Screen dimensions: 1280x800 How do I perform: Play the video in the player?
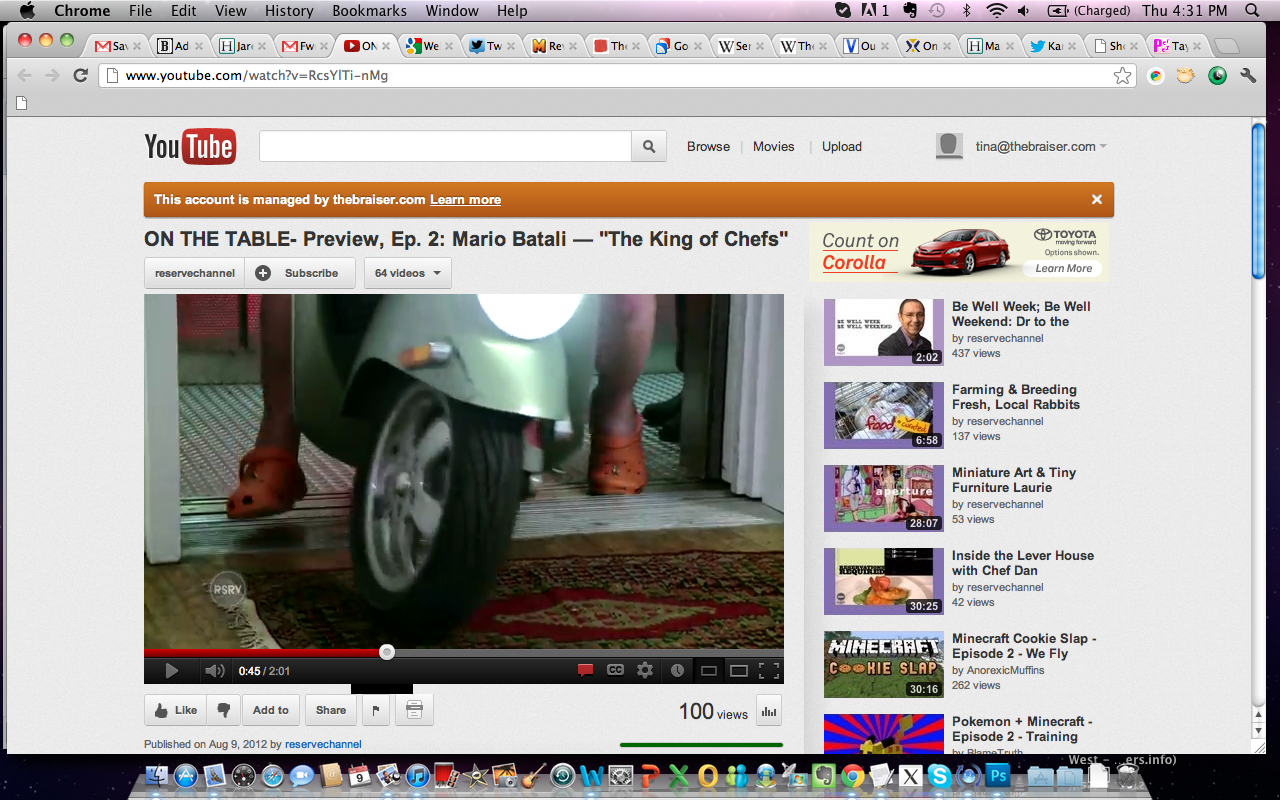[x=171, y=671]
